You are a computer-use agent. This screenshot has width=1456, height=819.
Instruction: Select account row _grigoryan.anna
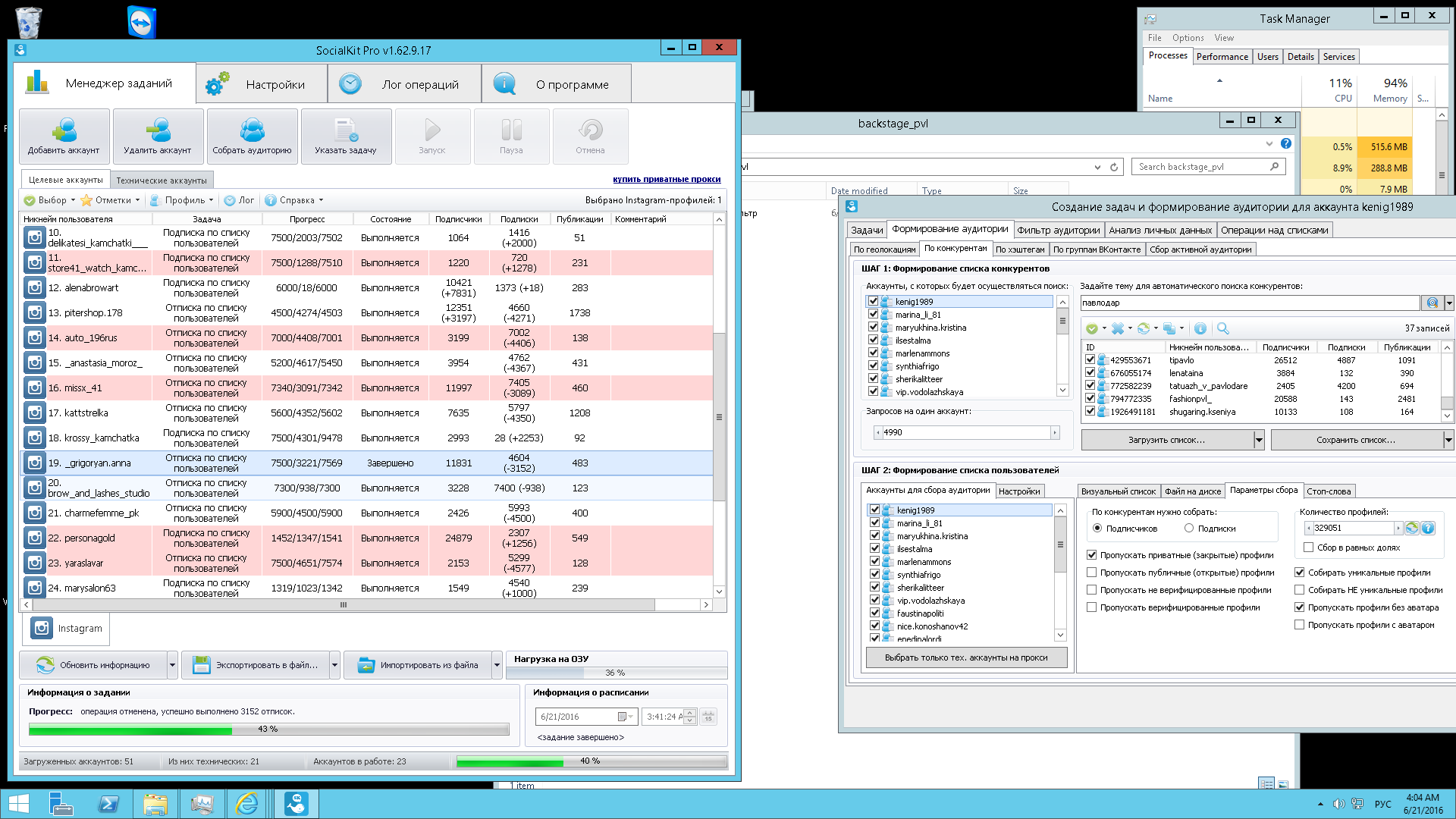tap(367, 463)
